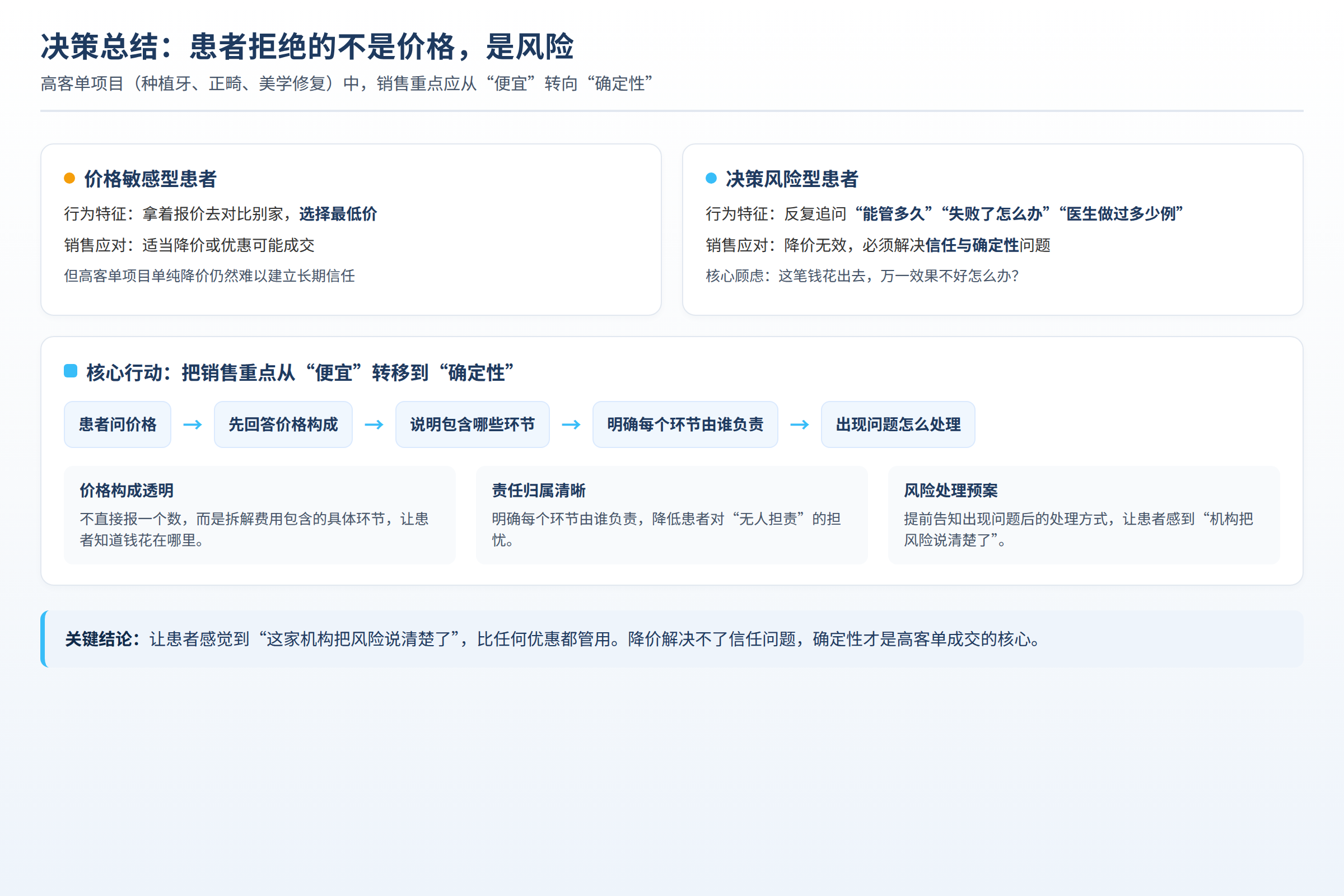Click the bold text 选择最低价
Screen dimensions: 1344x896
pos(338,214)
